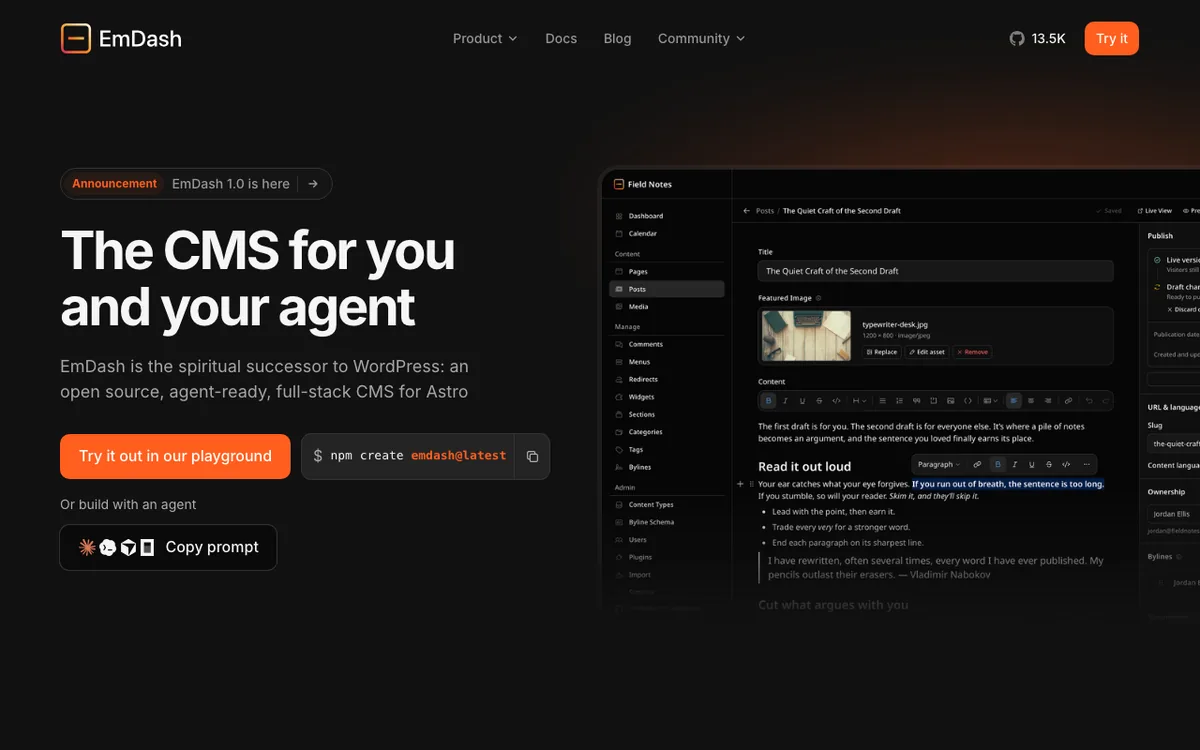Follow the arrow on the announcement banner
Image resolution: width=1200 pixels, height=750 pixels.
[x=313, y=184]
